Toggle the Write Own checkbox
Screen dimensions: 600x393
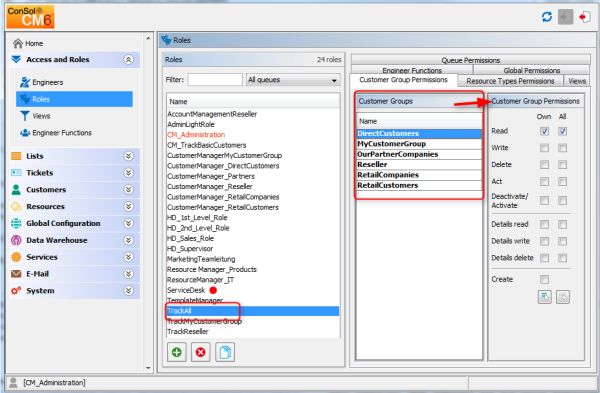[x=544, y=148]
